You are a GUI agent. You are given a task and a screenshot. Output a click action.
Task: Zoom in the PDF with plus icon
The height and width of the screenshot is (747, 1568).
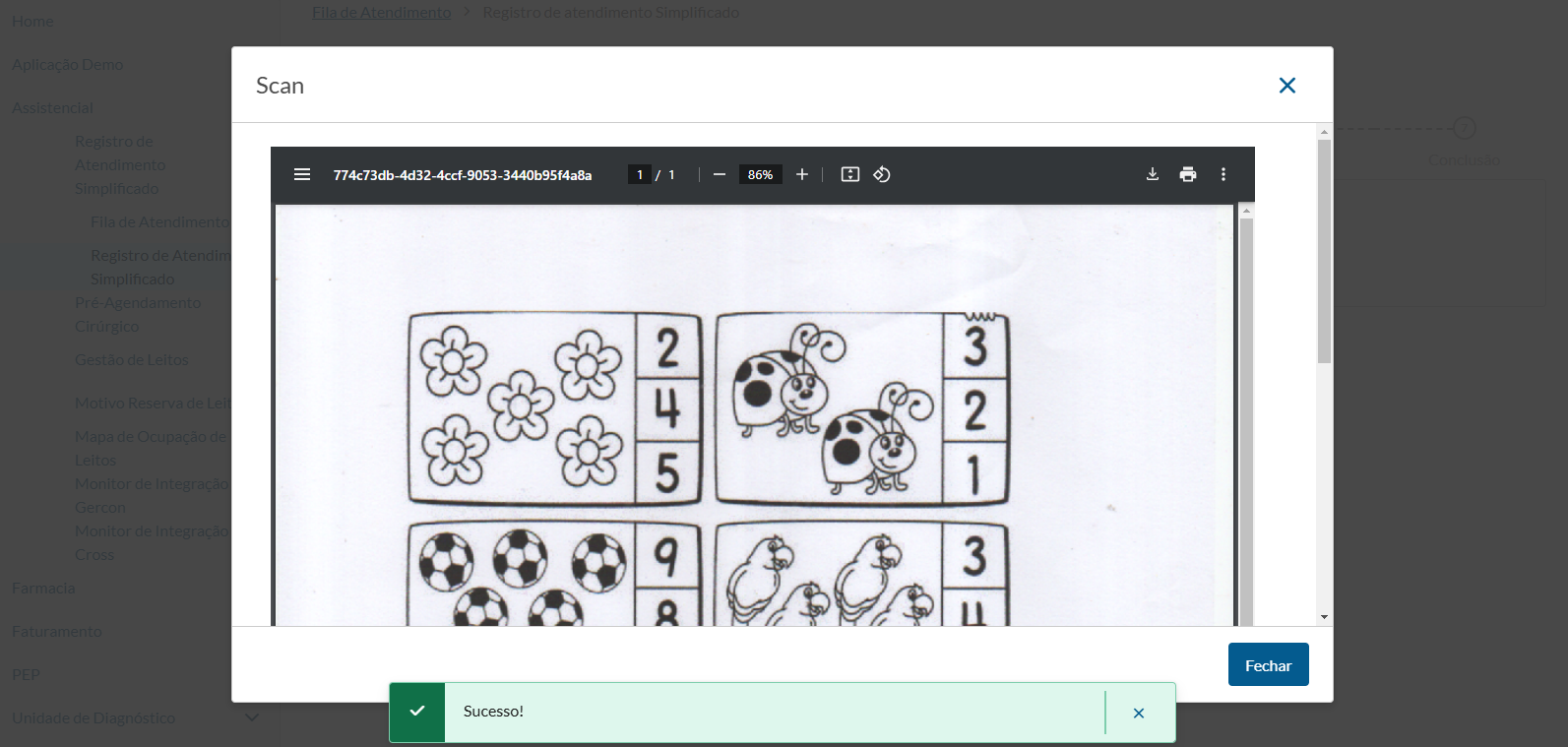(x=802, y=174)
